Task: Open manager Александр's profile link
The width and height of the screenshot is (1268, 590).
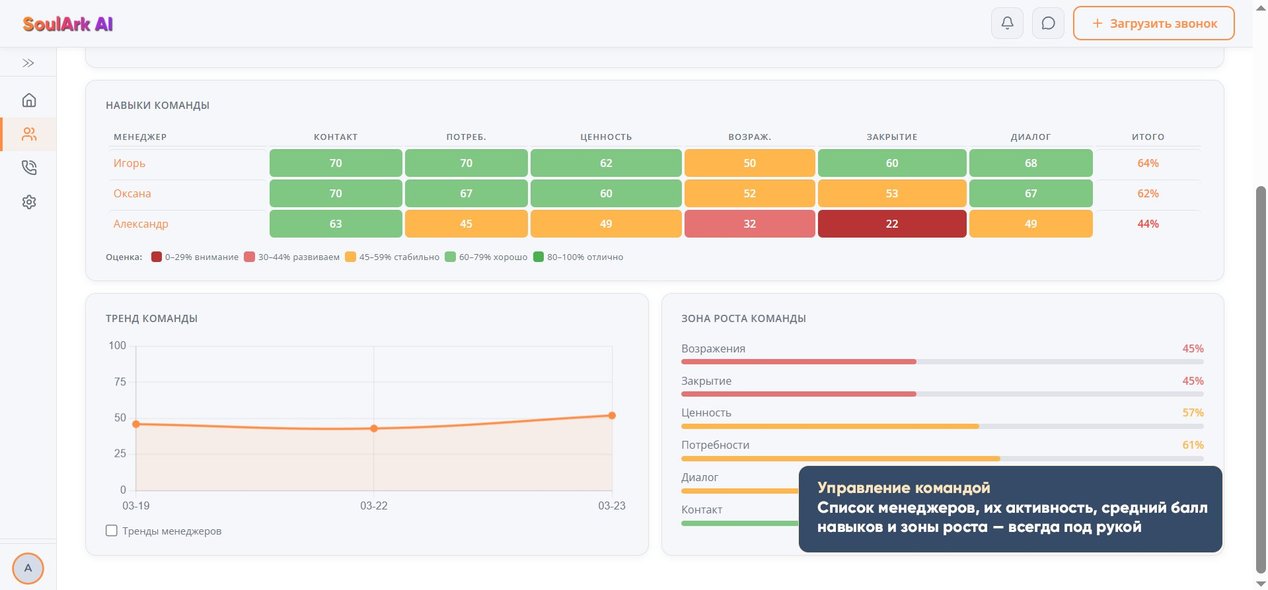Action: (x=141, y=224)
